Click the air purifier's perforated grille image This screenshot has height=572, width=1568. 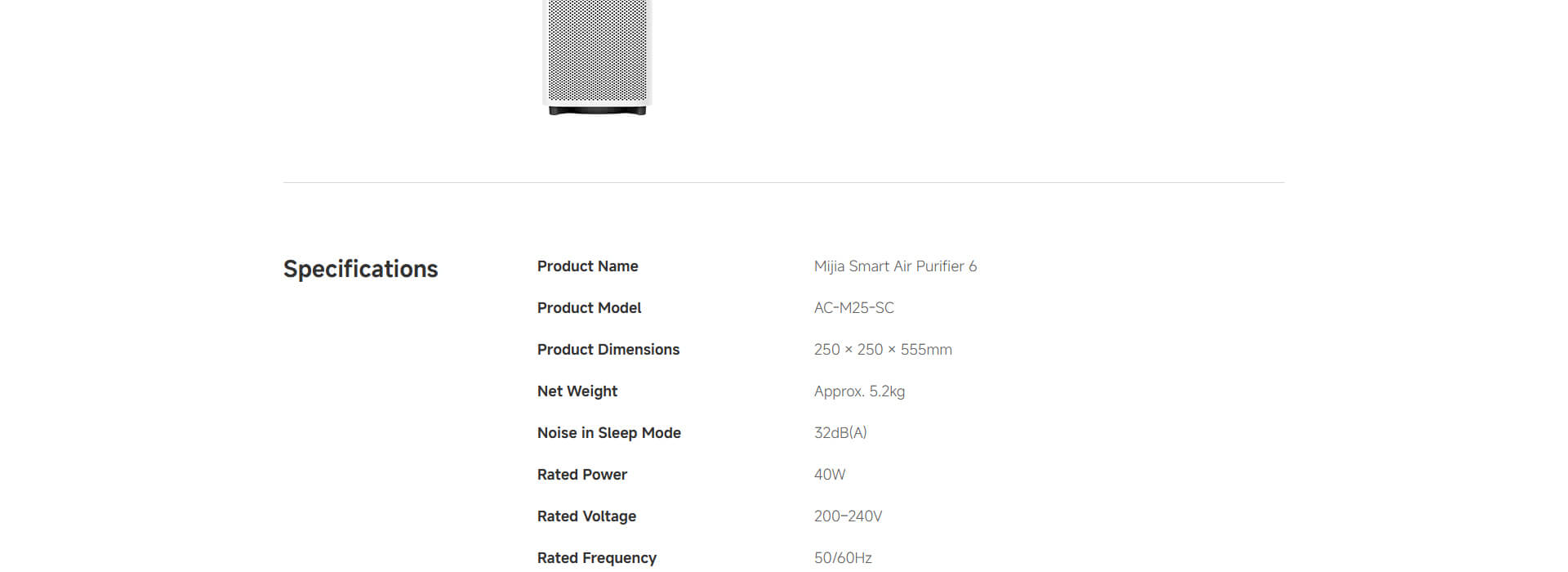[x=597, y=49]
